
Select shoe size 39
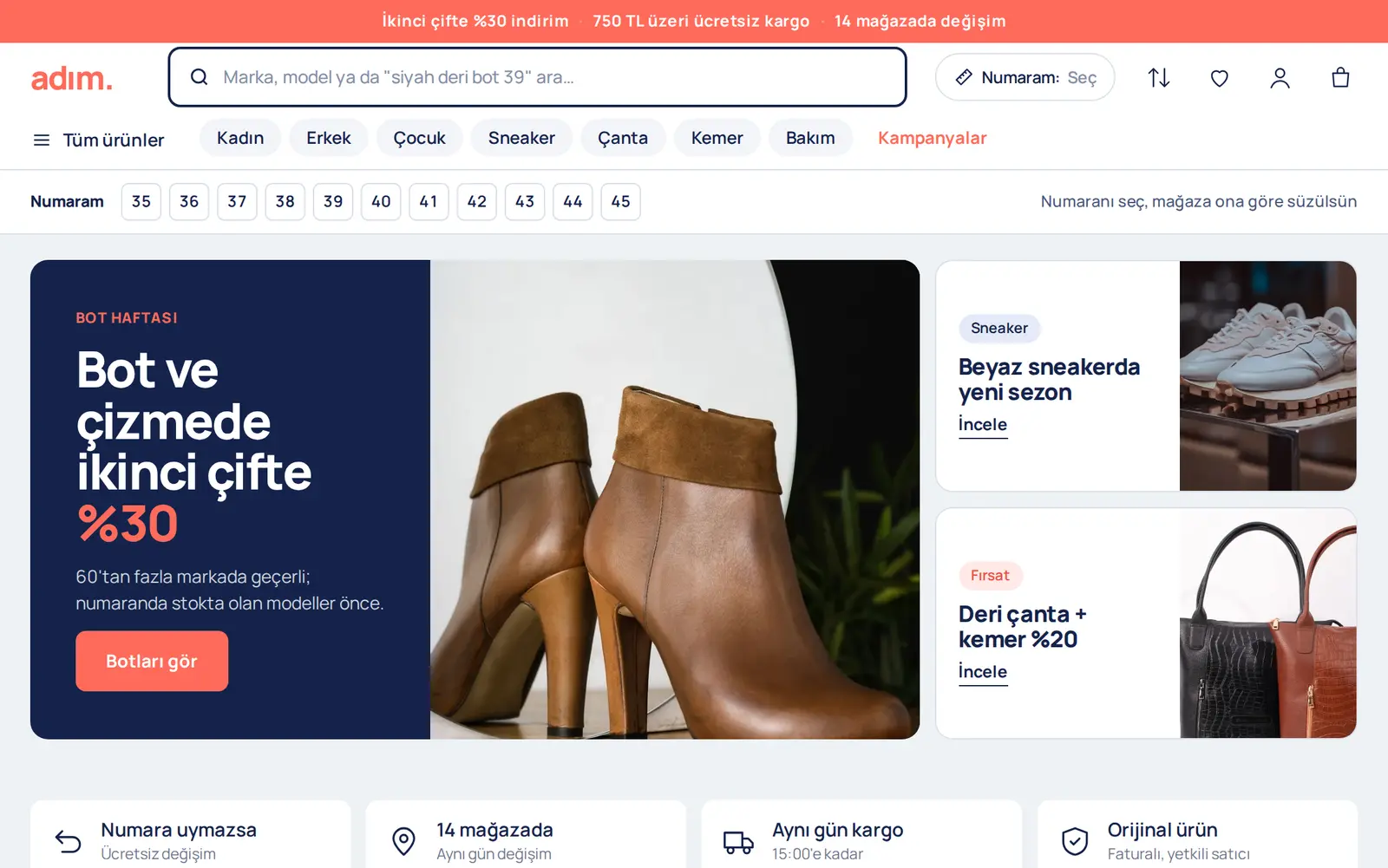[333, 202]
